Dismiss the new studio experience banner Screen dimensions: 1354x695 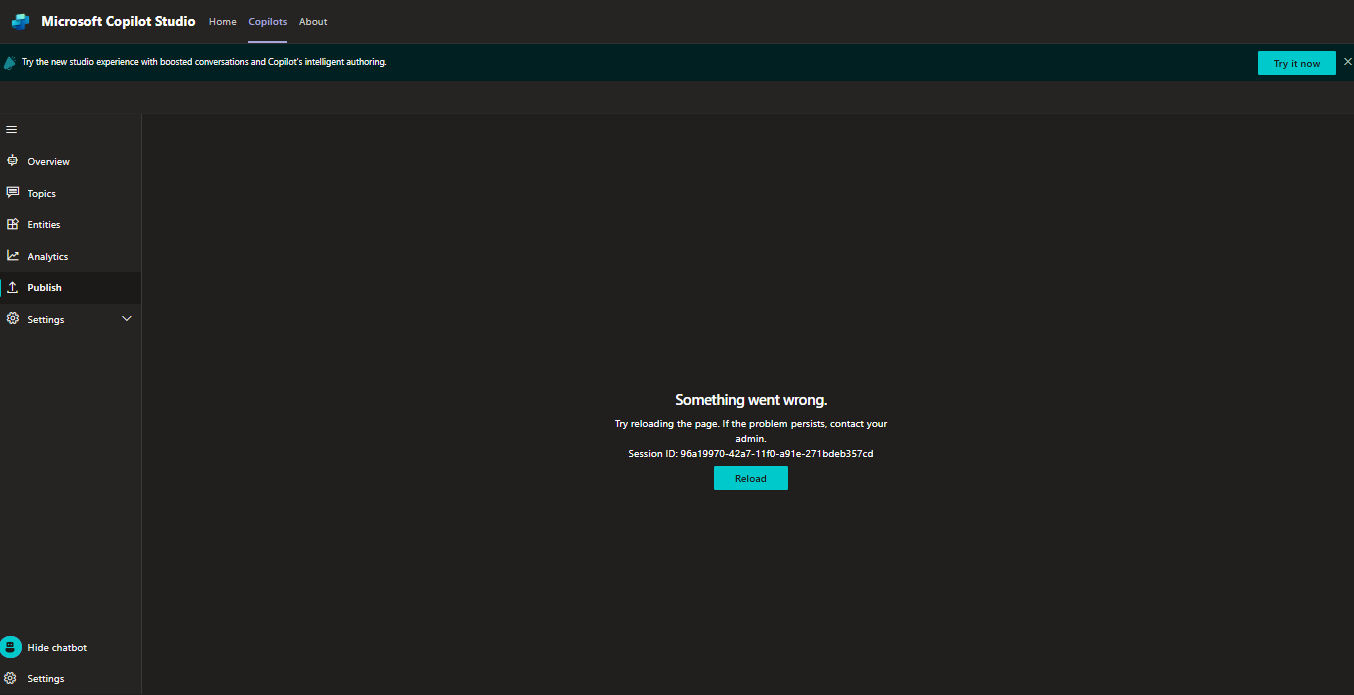point(1347,62)
